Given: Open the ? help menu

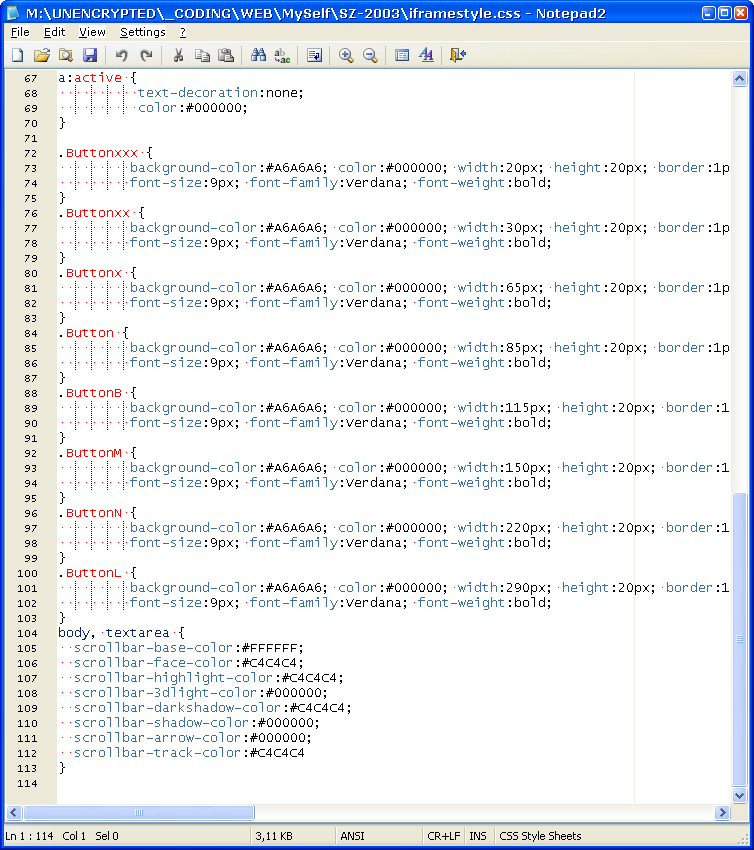Looking at the screenshot, I should pyautogui.click(x=183, y=33).
